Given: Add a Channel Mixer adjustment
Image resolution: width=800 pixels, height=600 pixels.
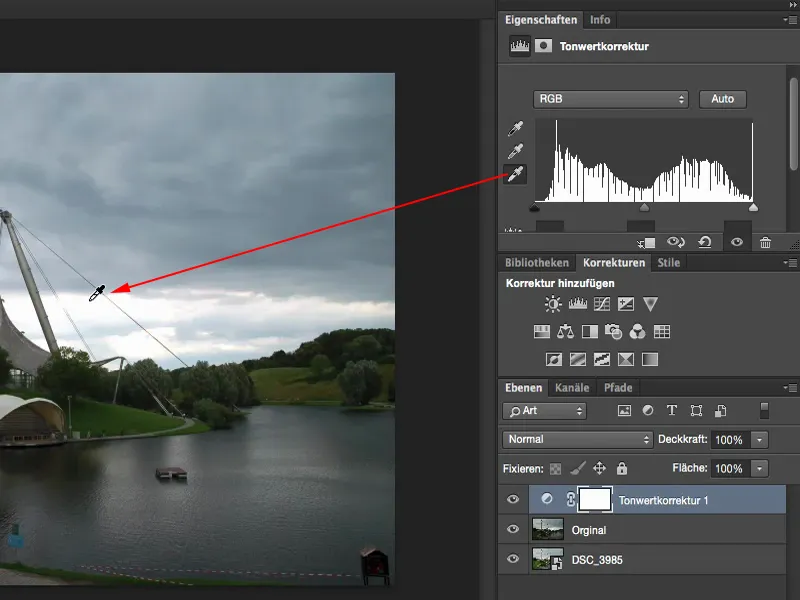Looking at the screenshot, I should click(x=637, y=332).
